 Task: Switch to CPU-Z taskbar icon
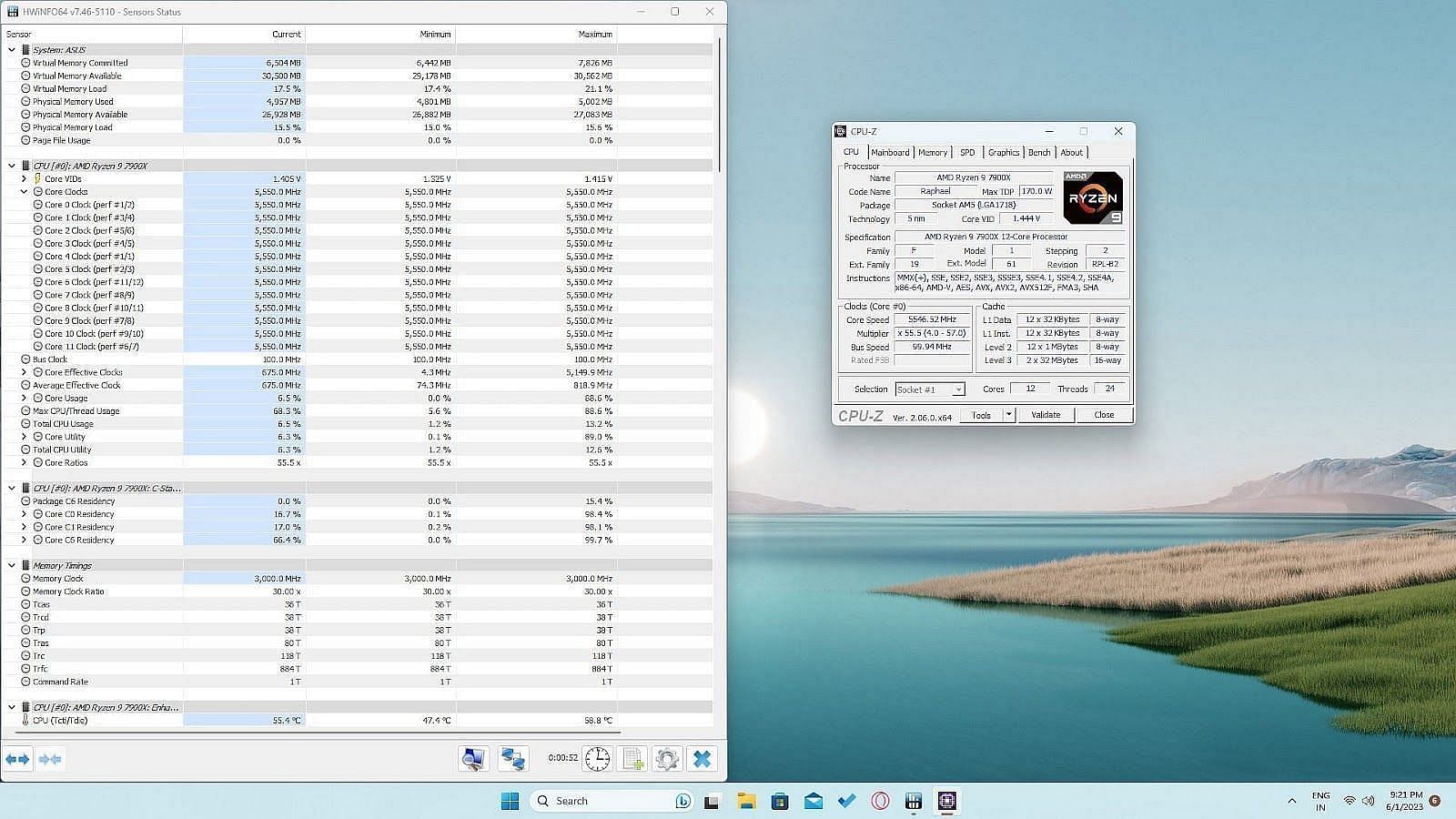tap(947, 801)
